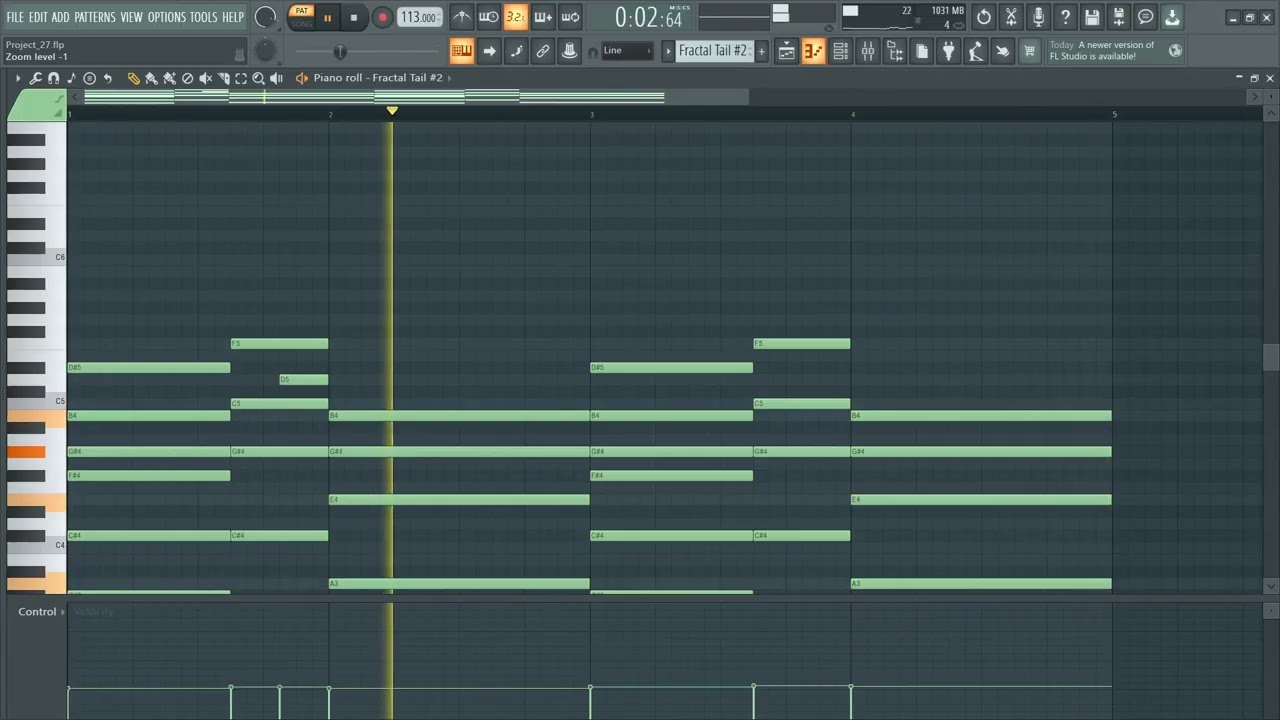Click the microphone one-click recording icon
Viewport: 1280px width, 720px height.
pos(1038,17)
